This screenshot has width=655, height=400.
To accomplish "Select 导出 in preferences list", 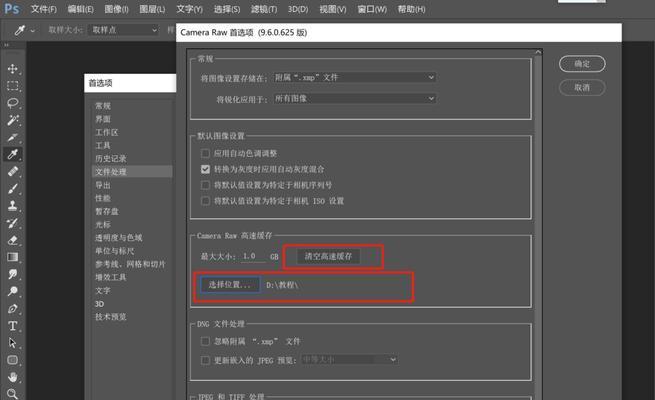I will (x=103, y=185).
